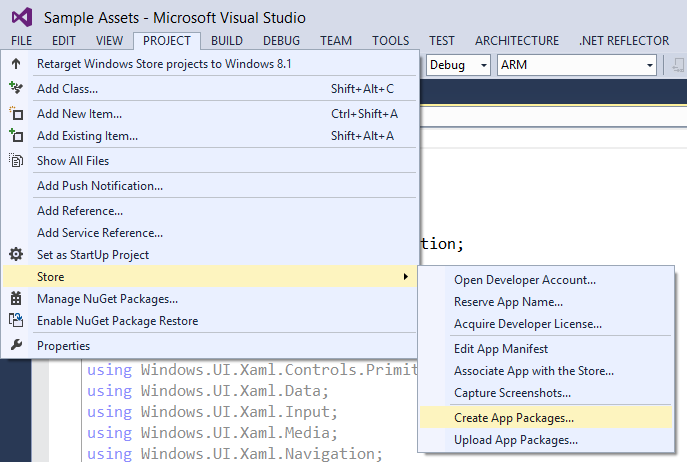Click the Retarget up-arrow icon
Screen dimensions: 687x462
pos(16,64)
